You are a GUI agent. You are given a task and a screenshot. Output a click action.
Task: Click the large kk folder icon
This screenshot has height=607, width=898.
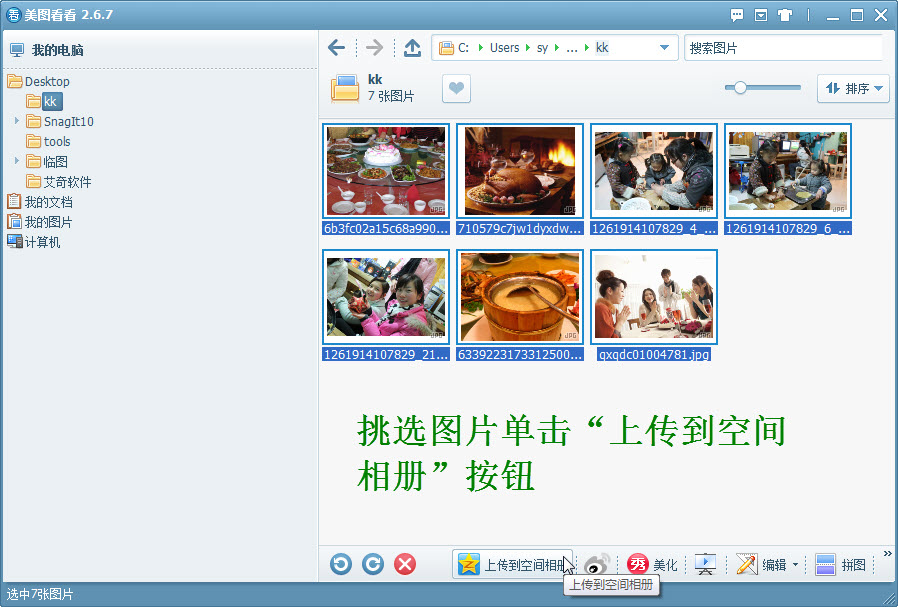point(345,88)
